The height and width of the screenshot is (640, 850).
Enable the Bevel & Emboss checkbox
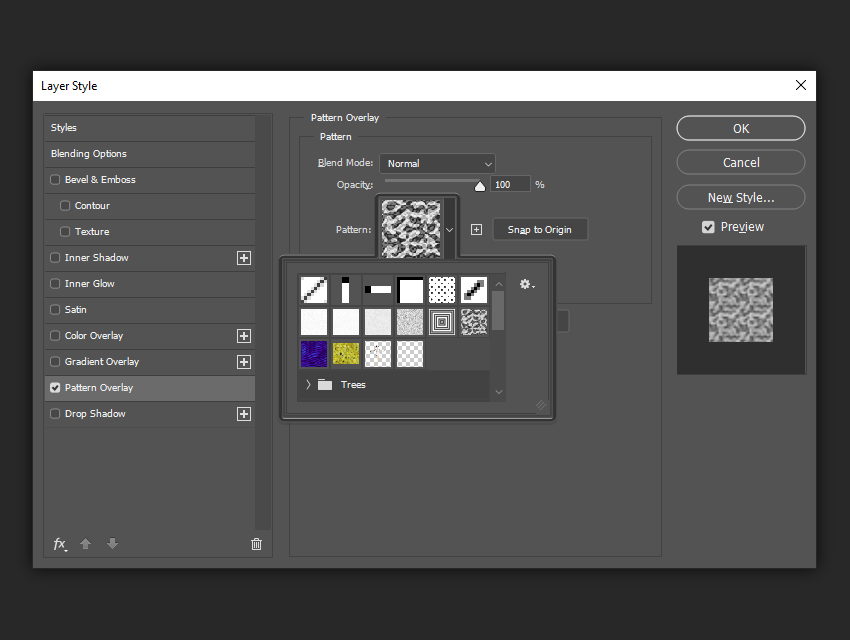coord(55,180)
